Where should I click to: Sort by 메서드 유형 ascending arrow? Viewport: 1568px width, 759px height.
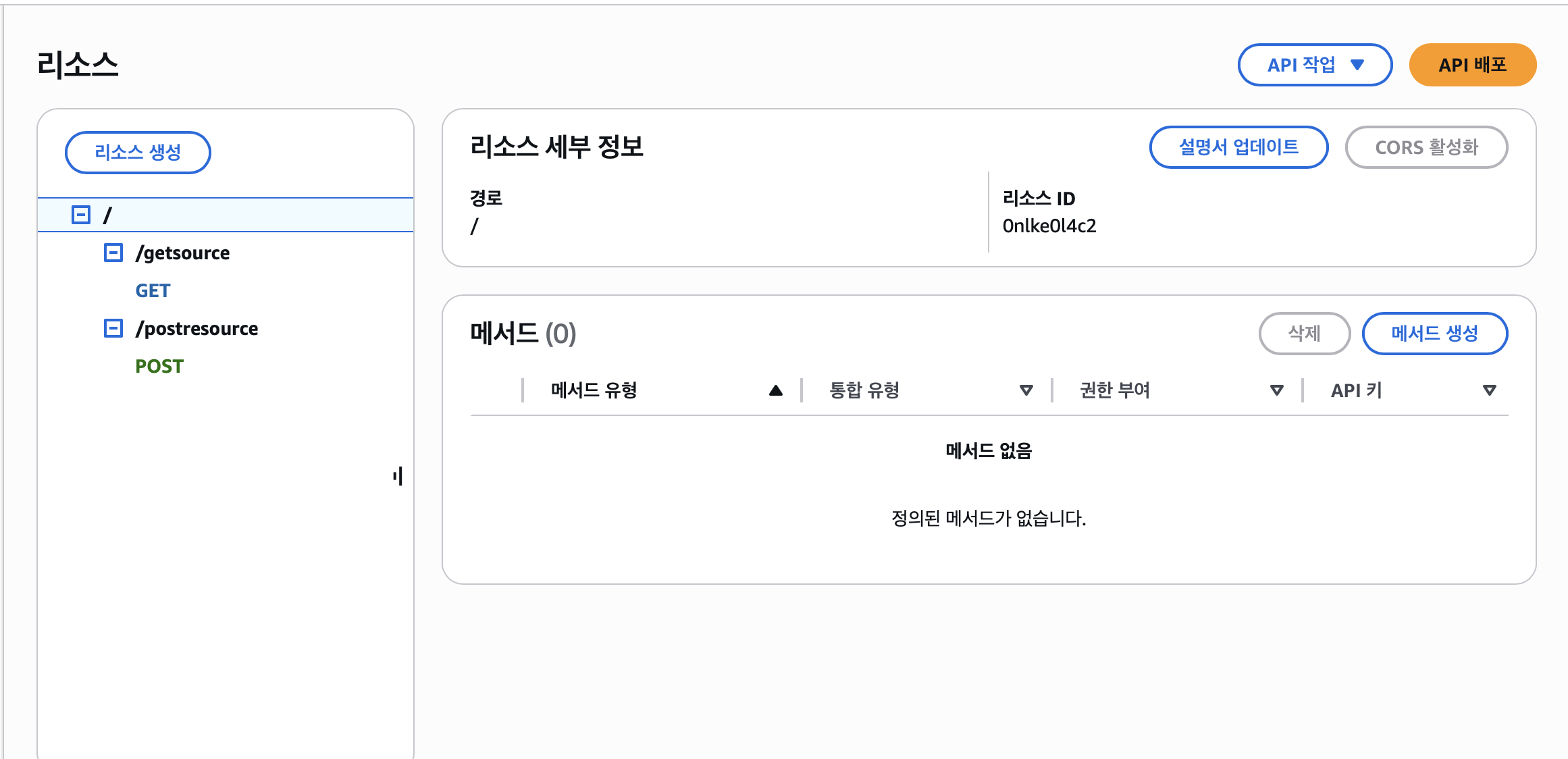[775, 390]
